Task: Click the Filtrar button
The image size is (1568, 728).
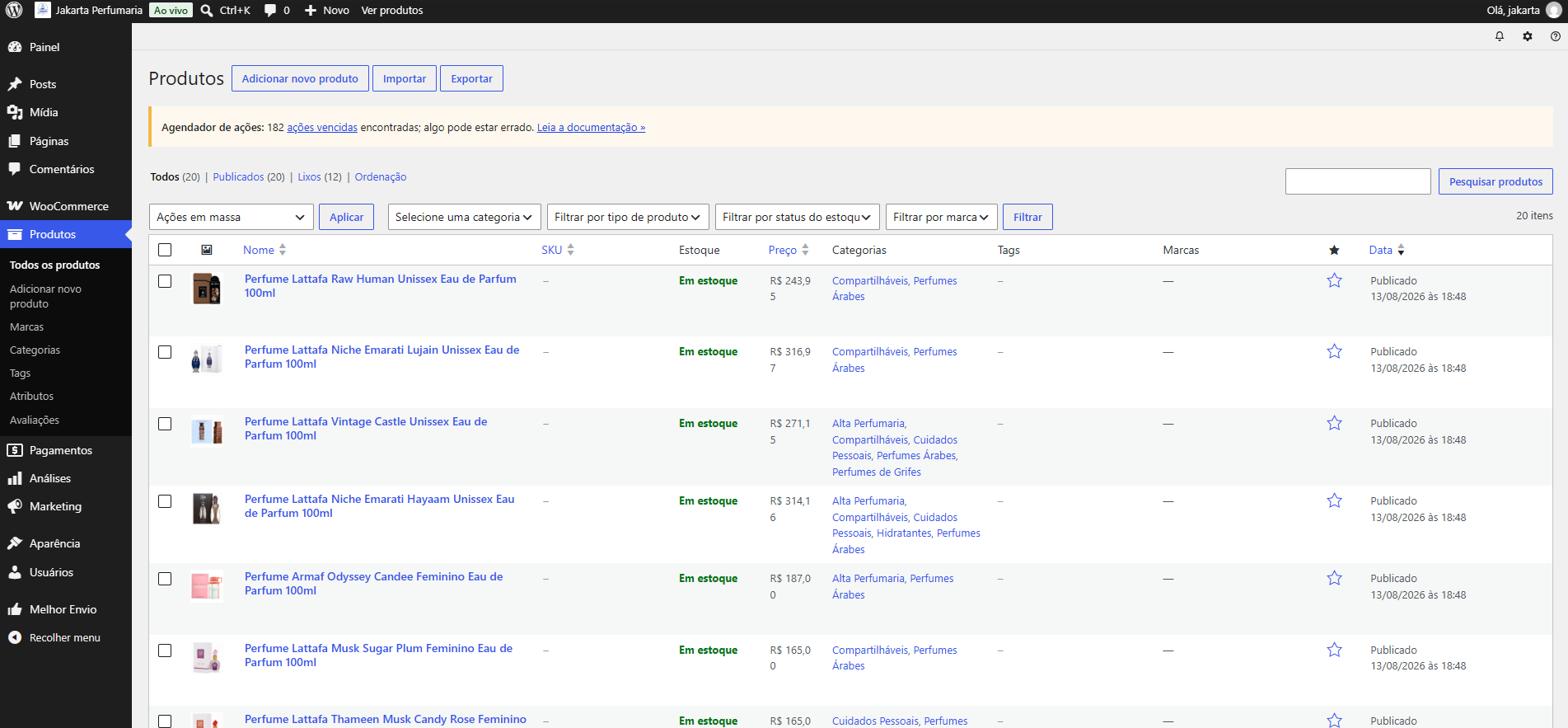Action: click(1027, 217)
